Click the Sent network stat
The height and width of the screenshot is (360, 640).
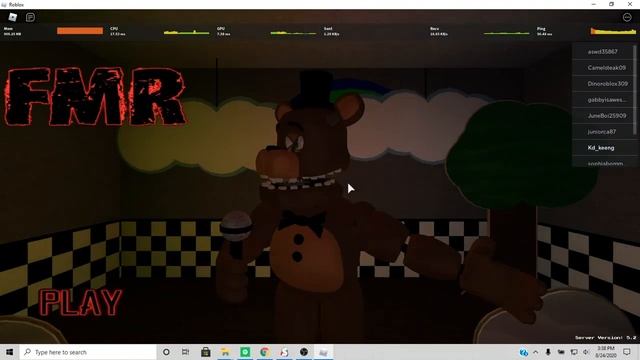point(331,31)
